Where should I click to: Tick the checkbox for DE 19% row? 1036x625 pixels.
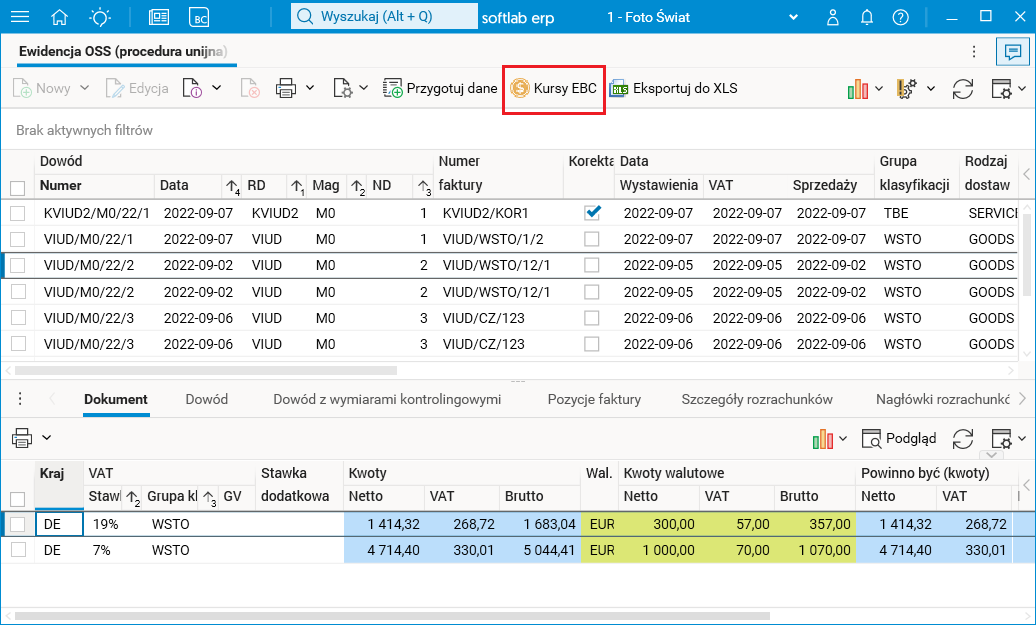(17, 524)
